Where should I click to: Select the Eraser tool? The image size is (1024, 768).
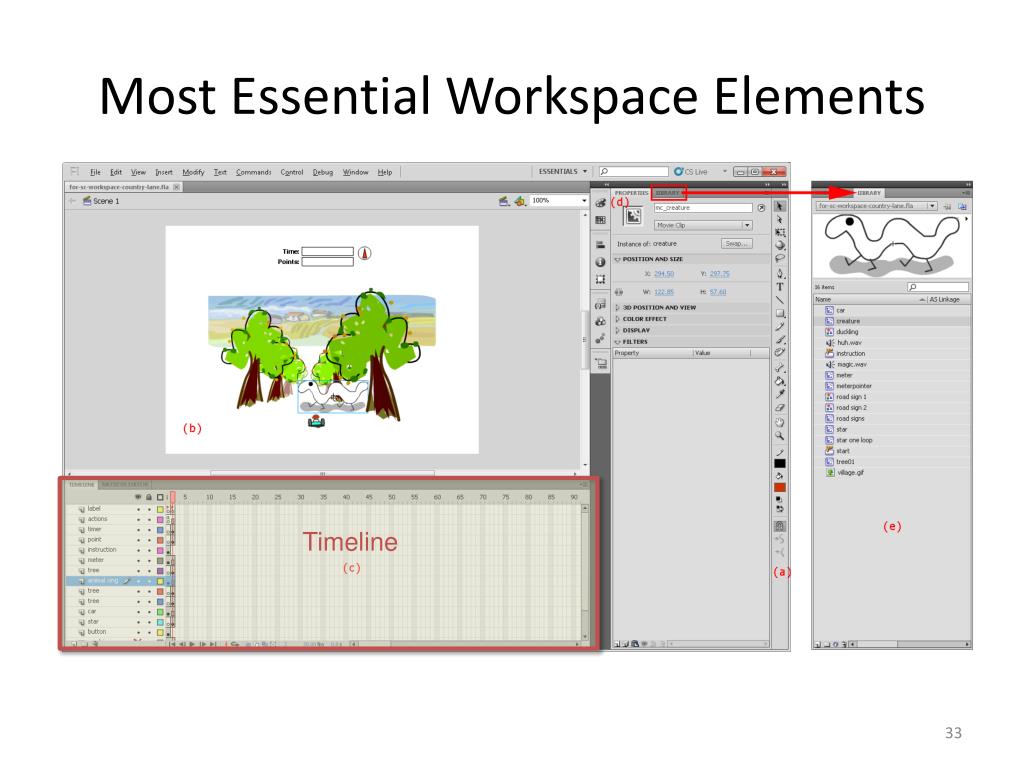point(780,408)
